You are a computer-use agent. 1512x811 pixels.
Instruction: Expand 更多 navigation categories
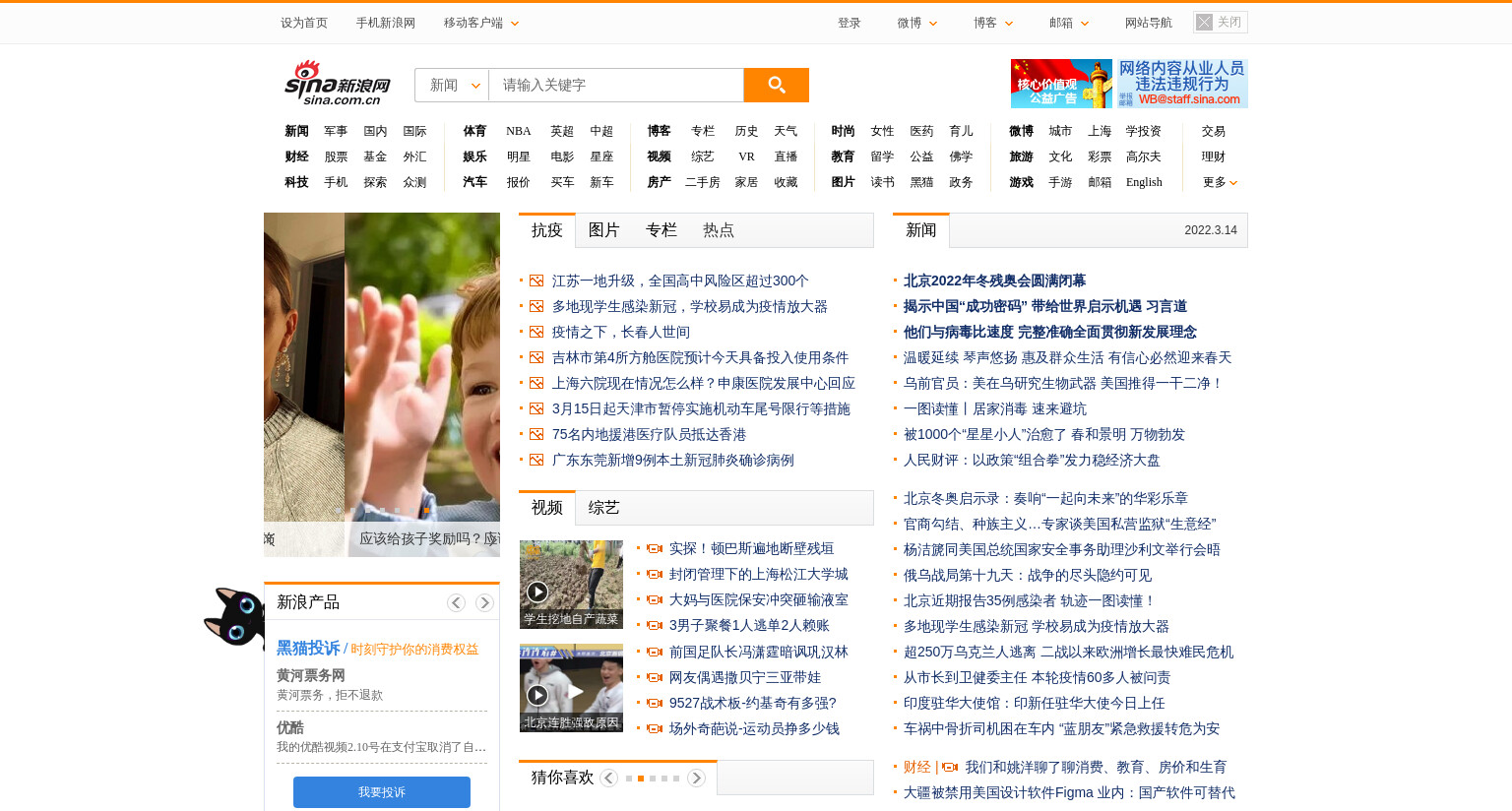pyautogui.click(x=1220, y=182)
